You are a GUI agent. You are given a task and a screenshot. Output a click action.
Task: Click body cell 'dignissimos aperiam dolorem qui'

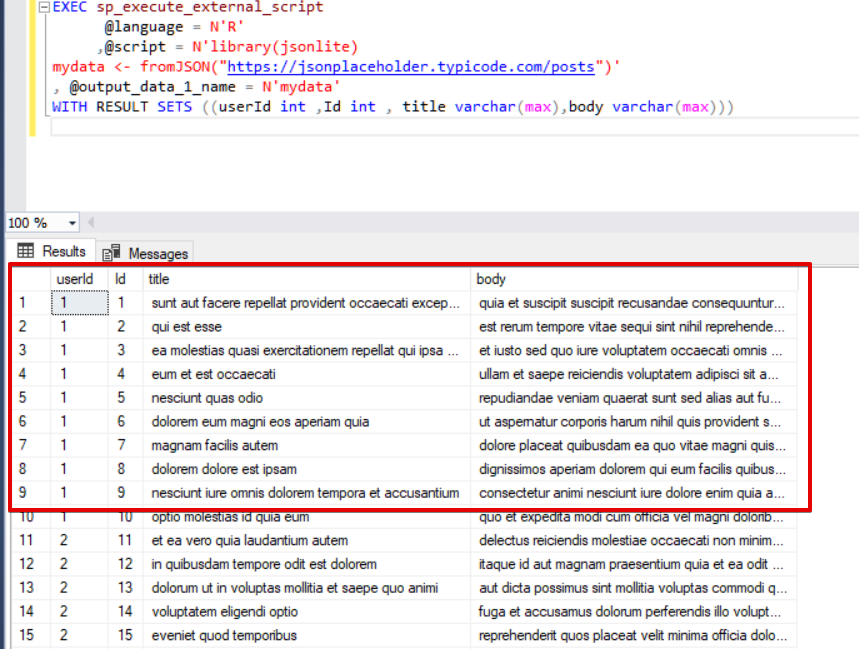click(x=632, y=469)
